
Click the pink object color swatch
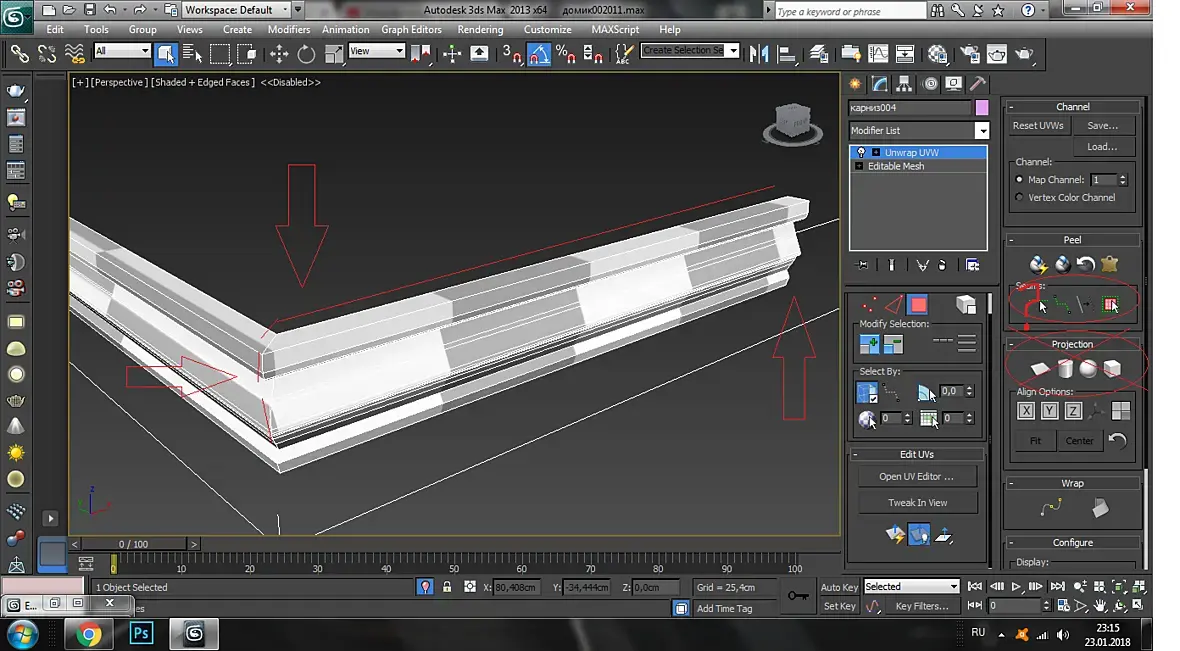(982, 108)
